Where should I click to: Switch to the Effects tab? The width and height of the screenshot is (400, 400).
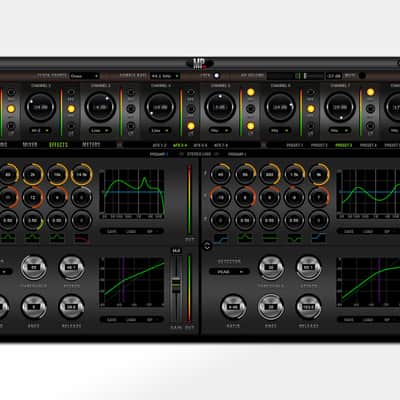coord(58,145)
